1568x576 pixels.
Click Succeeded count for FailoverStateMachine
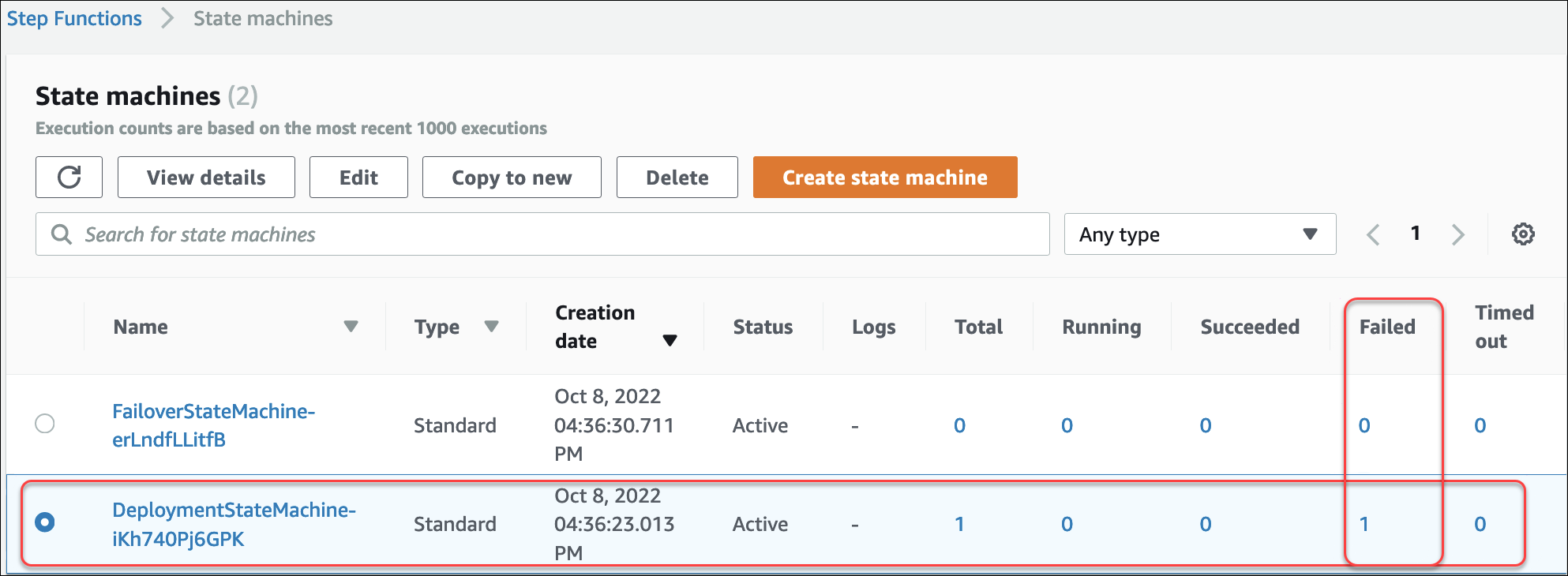1206,425
